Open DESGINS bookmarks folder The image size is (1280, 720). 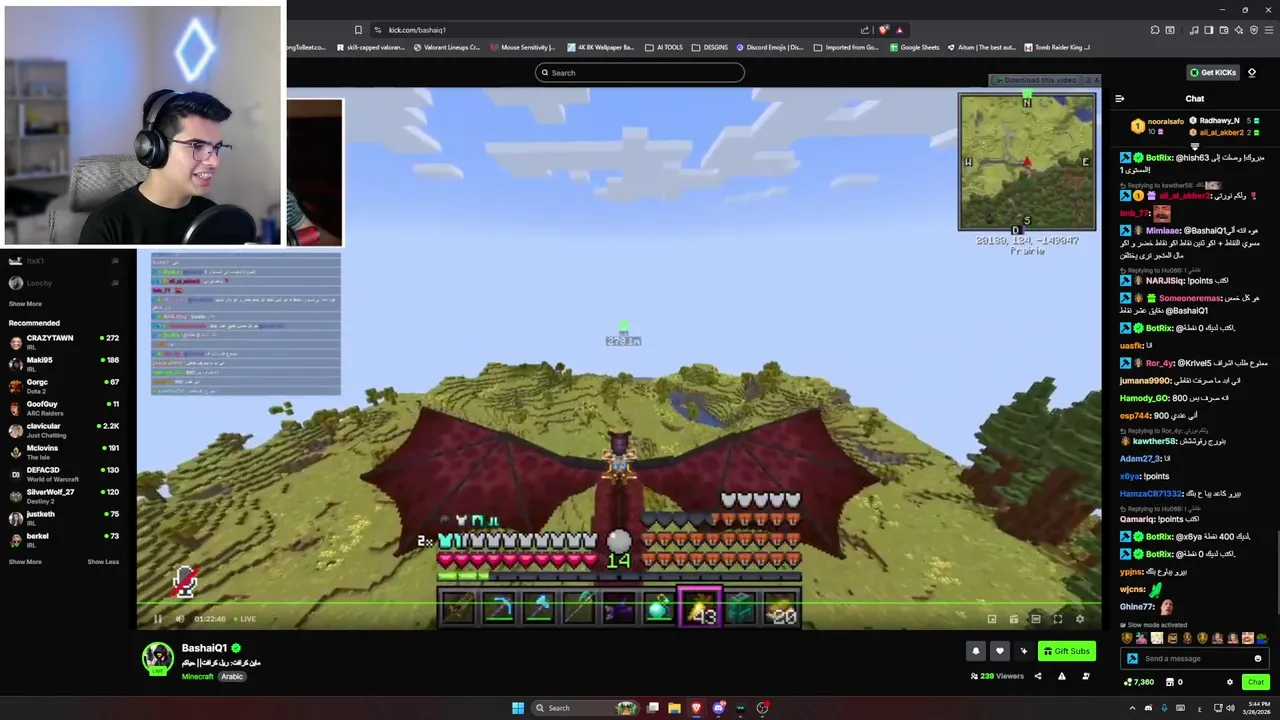tap(710, 47)
